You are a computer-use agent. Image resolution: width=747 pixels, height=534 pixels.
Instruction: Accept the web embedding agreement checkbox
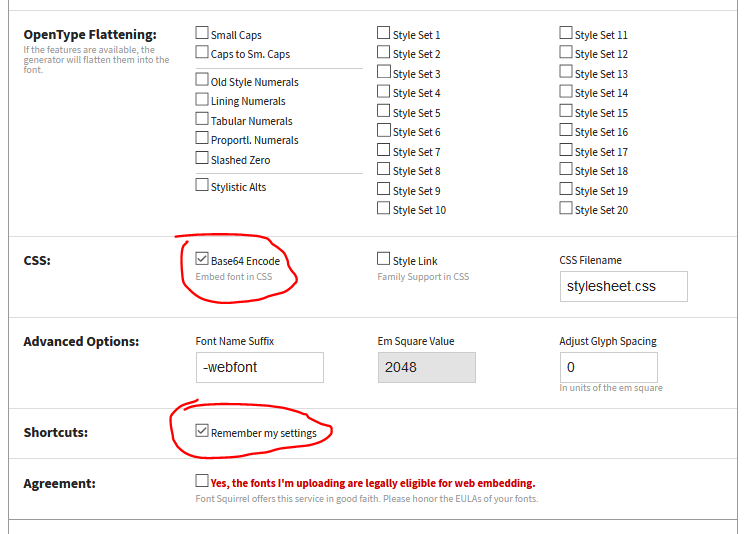tap(202, 481)
